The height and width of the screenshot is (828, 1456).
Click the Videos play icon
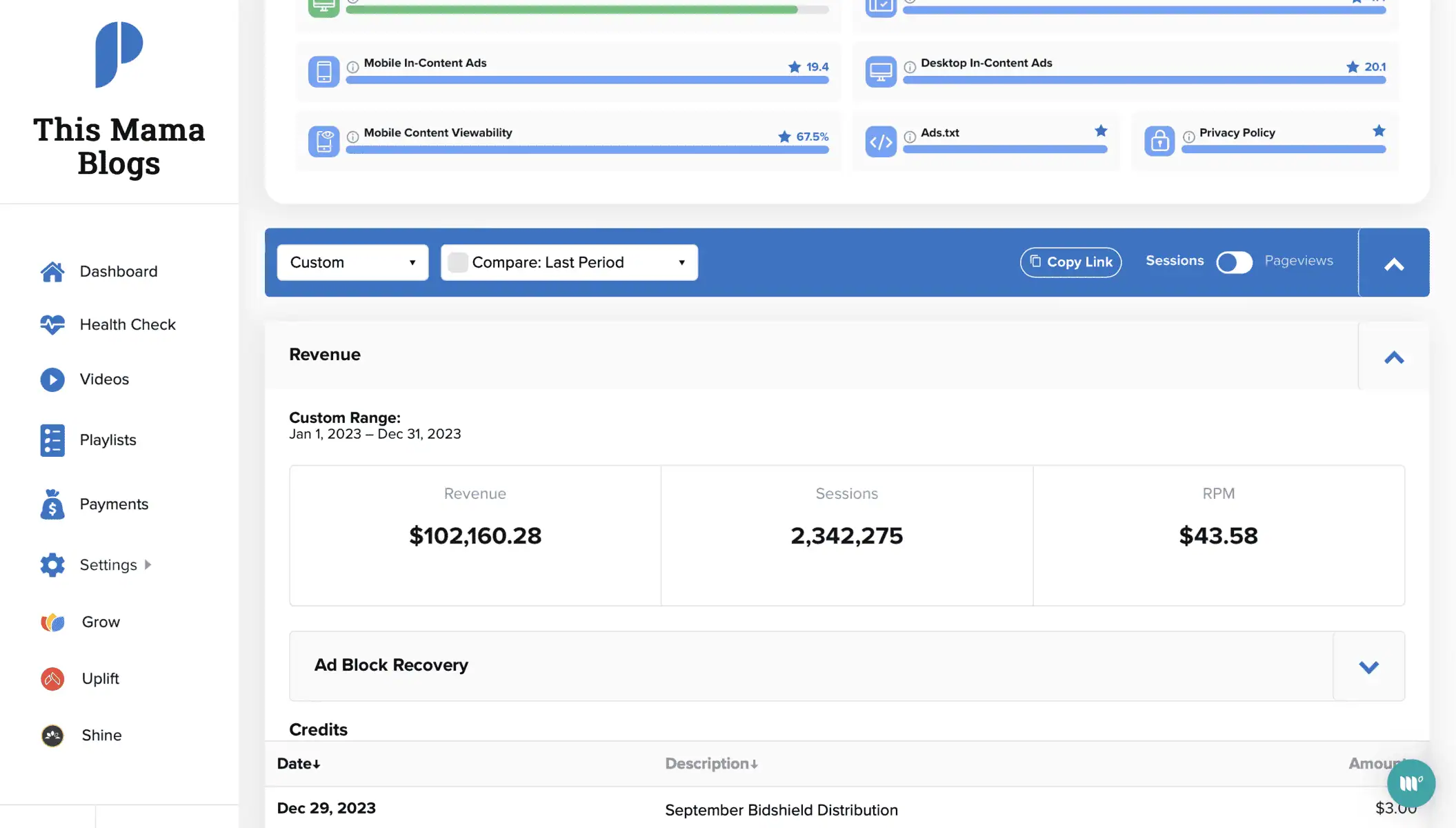(x=52, y=379)
